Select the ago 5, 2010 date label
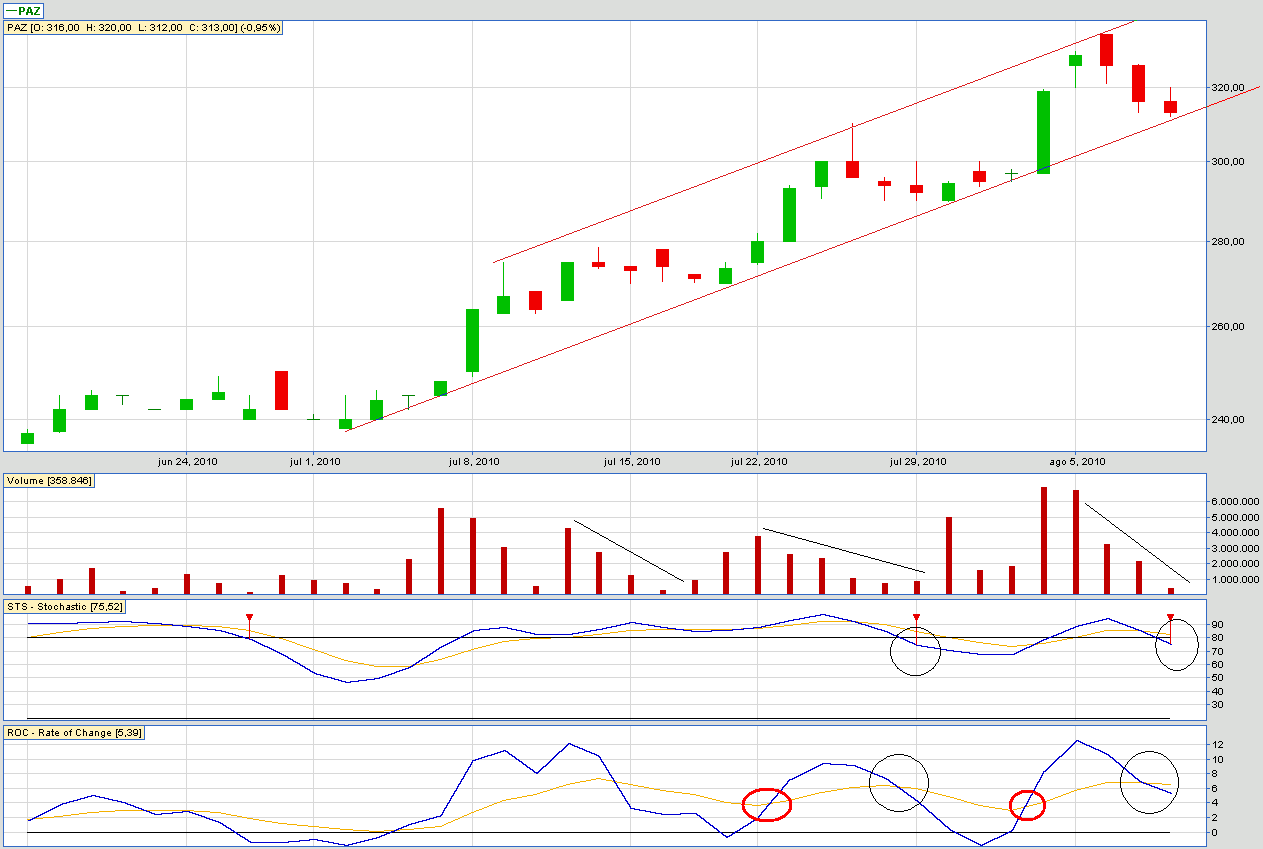Image resolution: width=1263 pixels, height=849 pixels. coord(1076,461)
